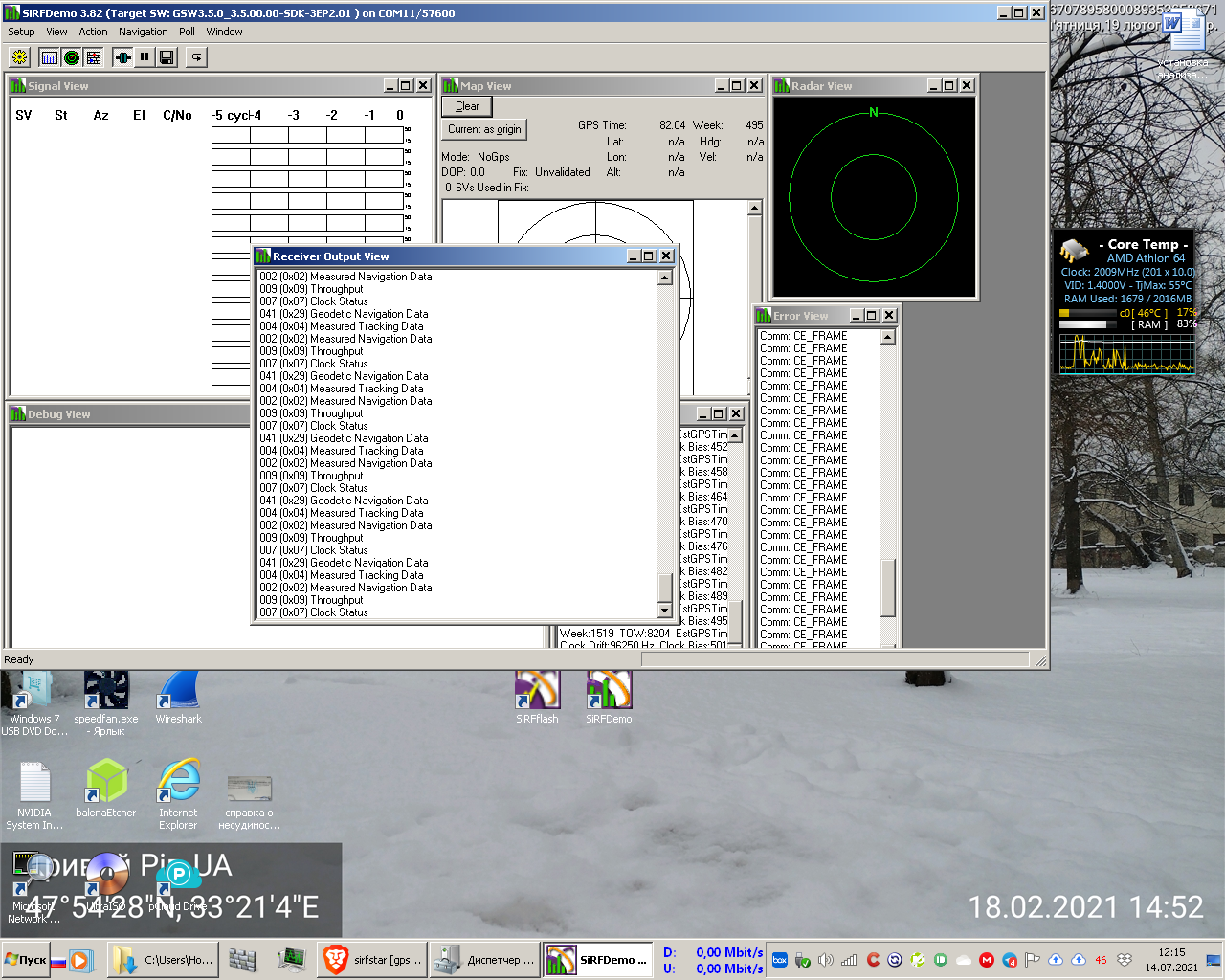Screen dimensions: 1225x980
Task: Click the C/No column header in Signal View
Action: [177, 115]
